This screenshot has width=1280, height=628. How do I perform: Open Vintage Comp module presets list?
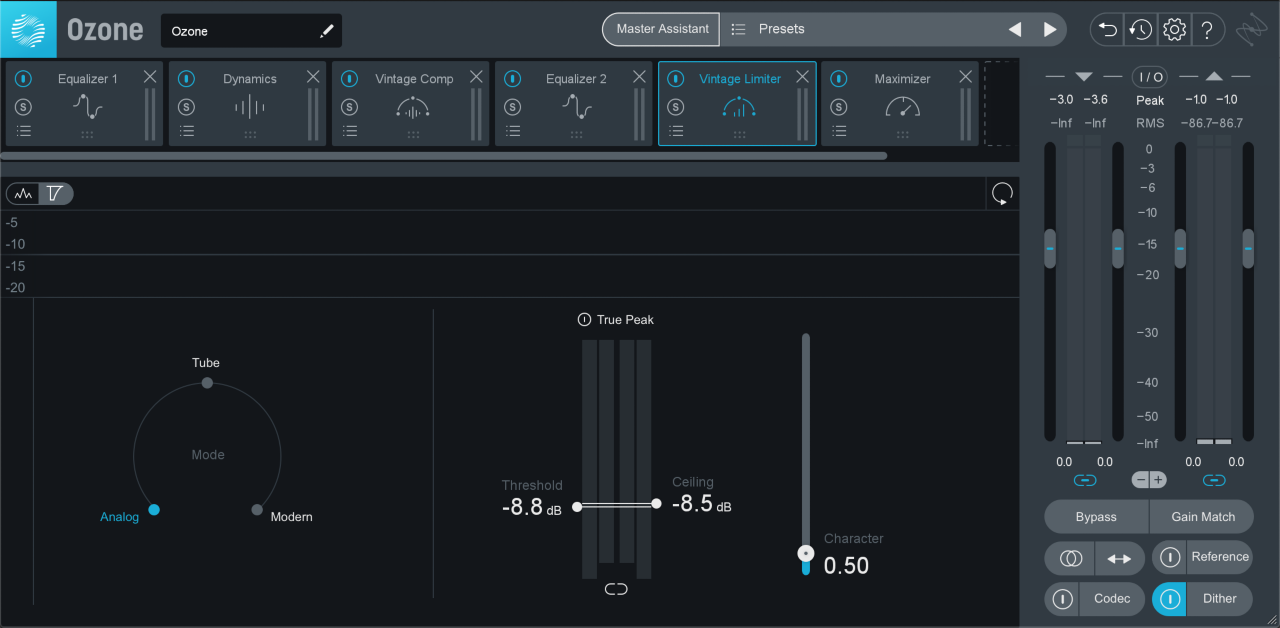coord(350,131)
